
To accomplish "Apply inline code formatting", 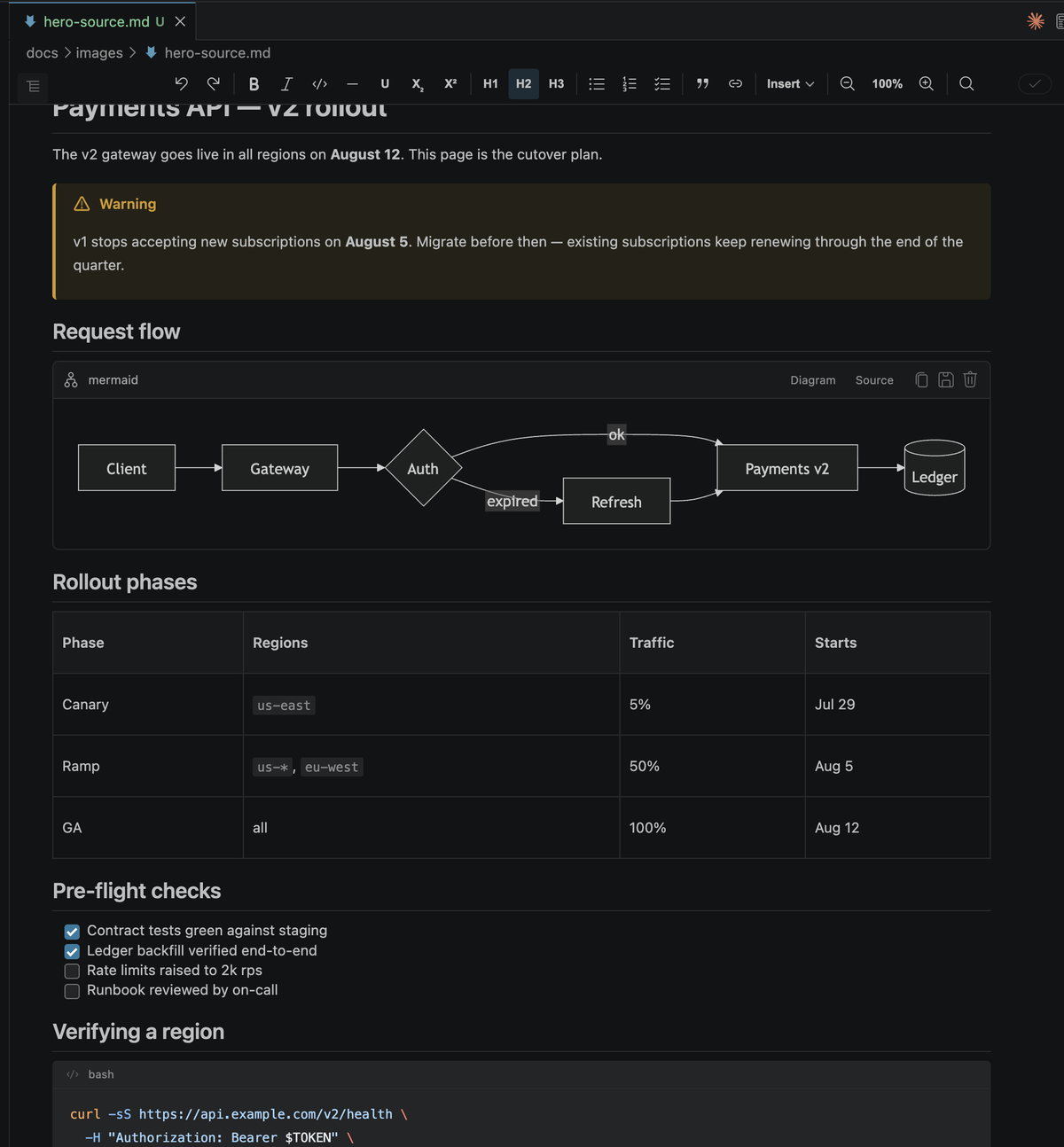I will point(319,83).
